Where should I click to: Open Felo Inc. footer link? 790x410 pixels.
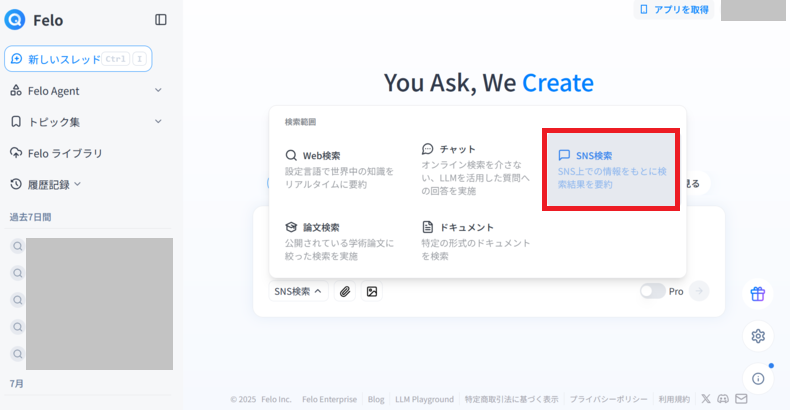276,399
